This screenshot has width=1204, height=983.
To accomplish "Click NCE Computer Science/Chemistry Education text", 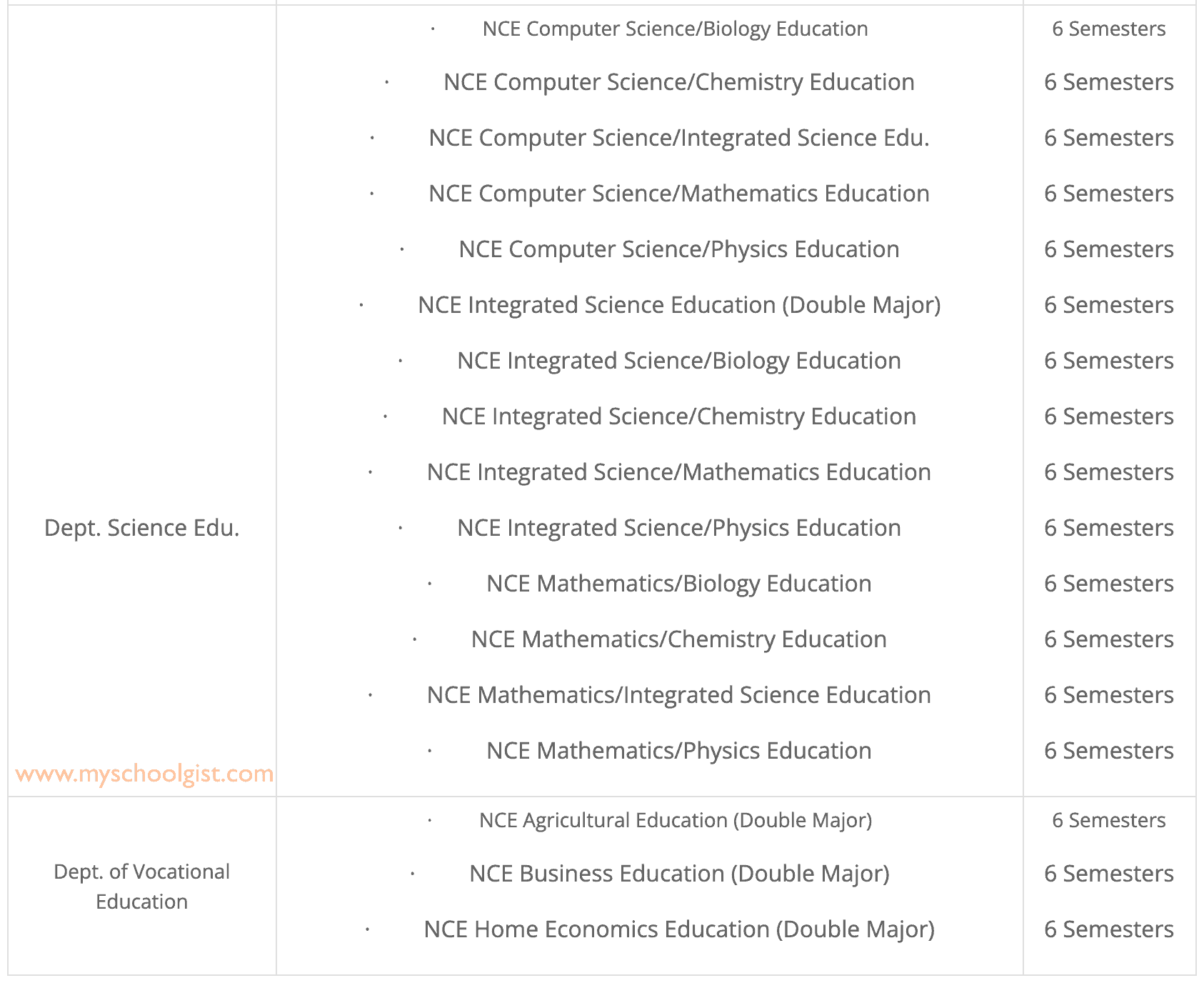I will point(678,82).
